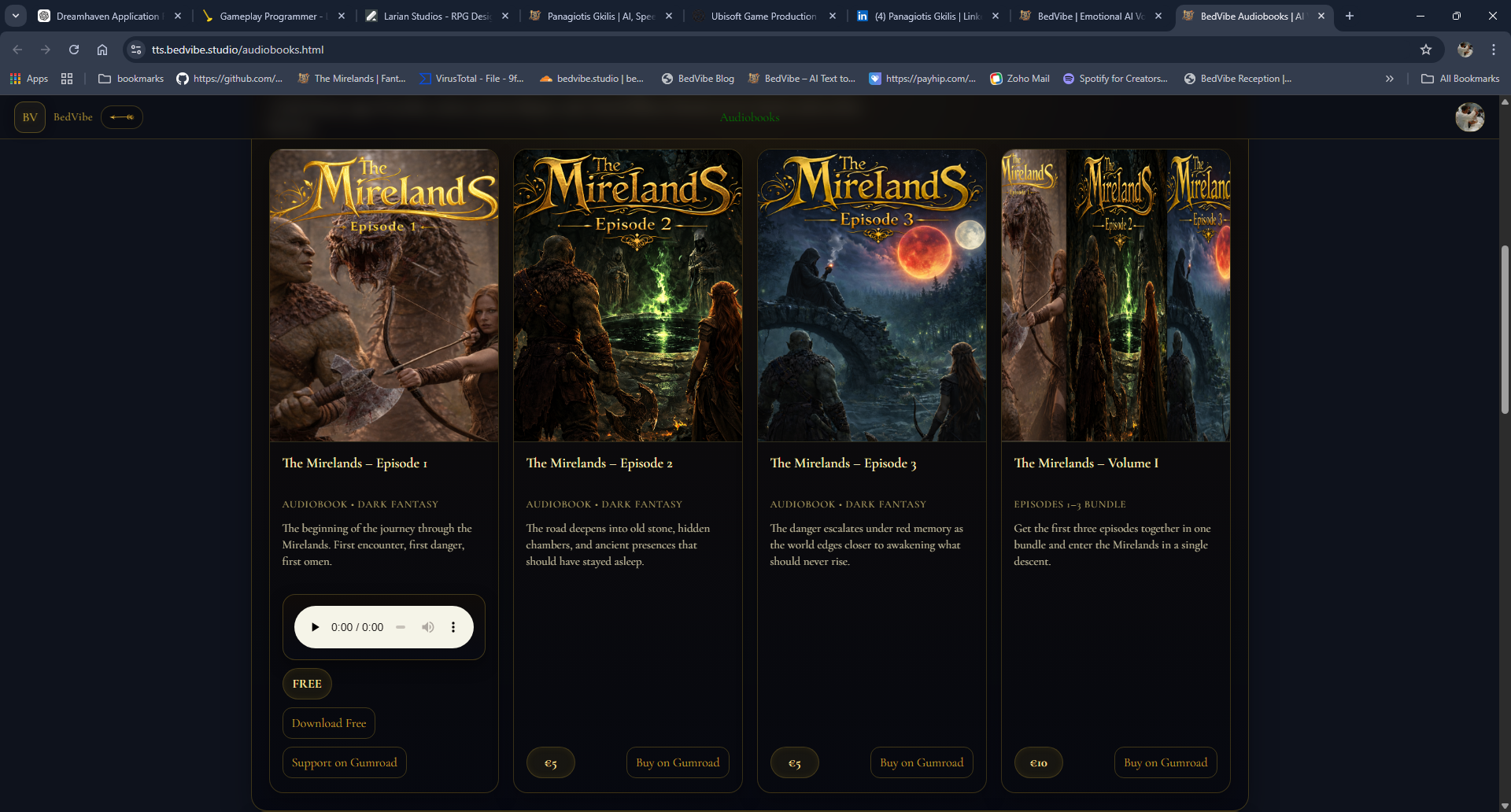Open the payhip.com bookmark
The height and width of the screenshot is (812, 1511).
(923, 79)
